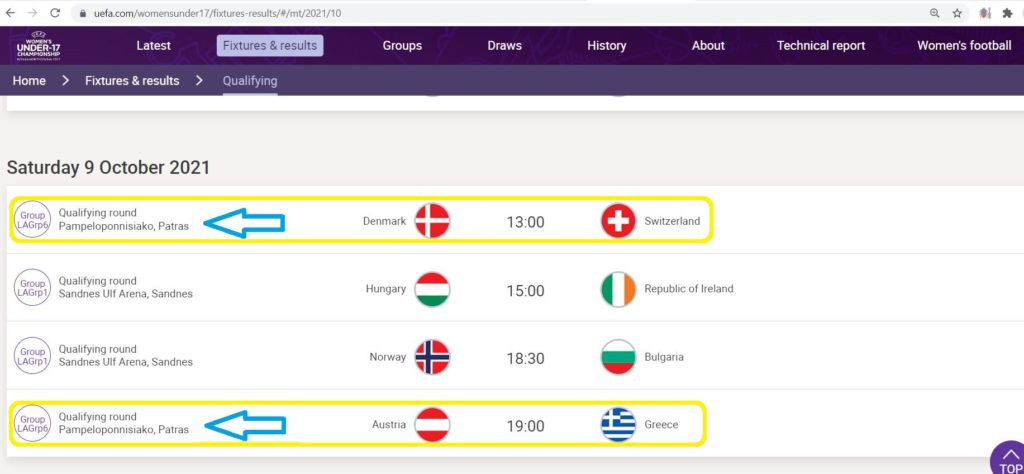1024x474 pixels.
Task: Jump to top with TOP button
Action: 1008,459
